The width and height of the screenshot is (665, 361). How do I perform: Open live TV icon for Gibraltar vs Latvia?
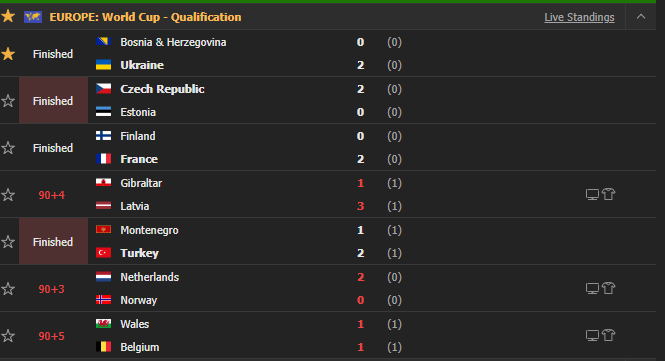(x=592, y=195)
